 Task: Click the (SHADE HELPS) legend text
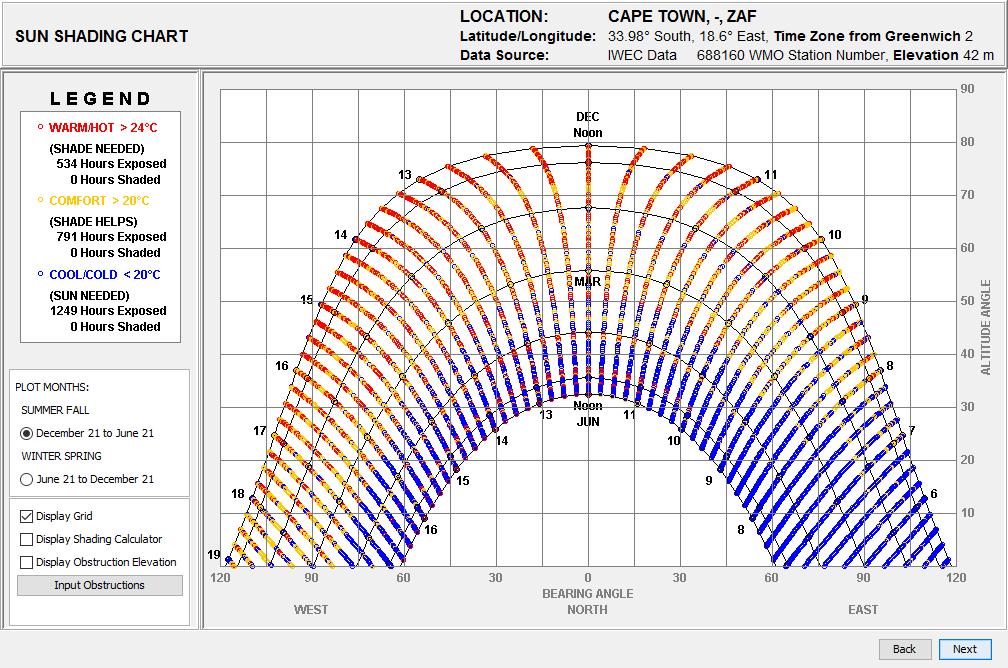coord(93,222)
